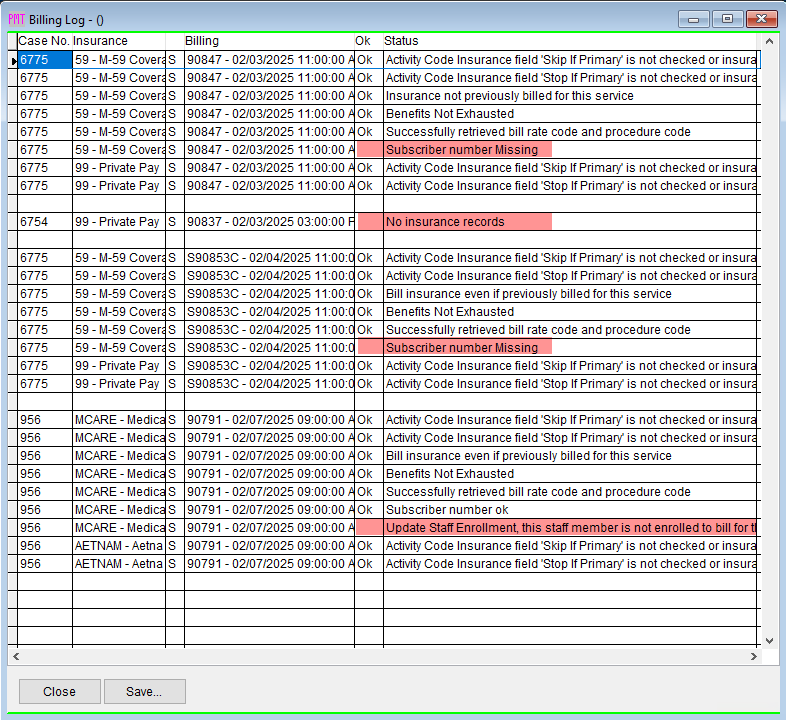The image size is (786, 720).
Task: Click the horizontal scrollbar right arrow
Action: point(753,656)
